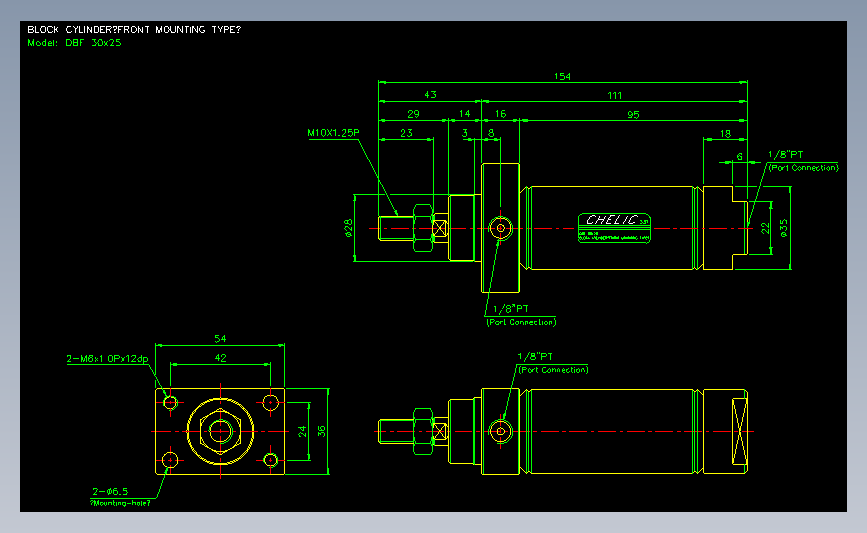The image size is (867, 533).
Task: Click the CHELIC nameplate on the cylinder body
Action: pos(614,228)
